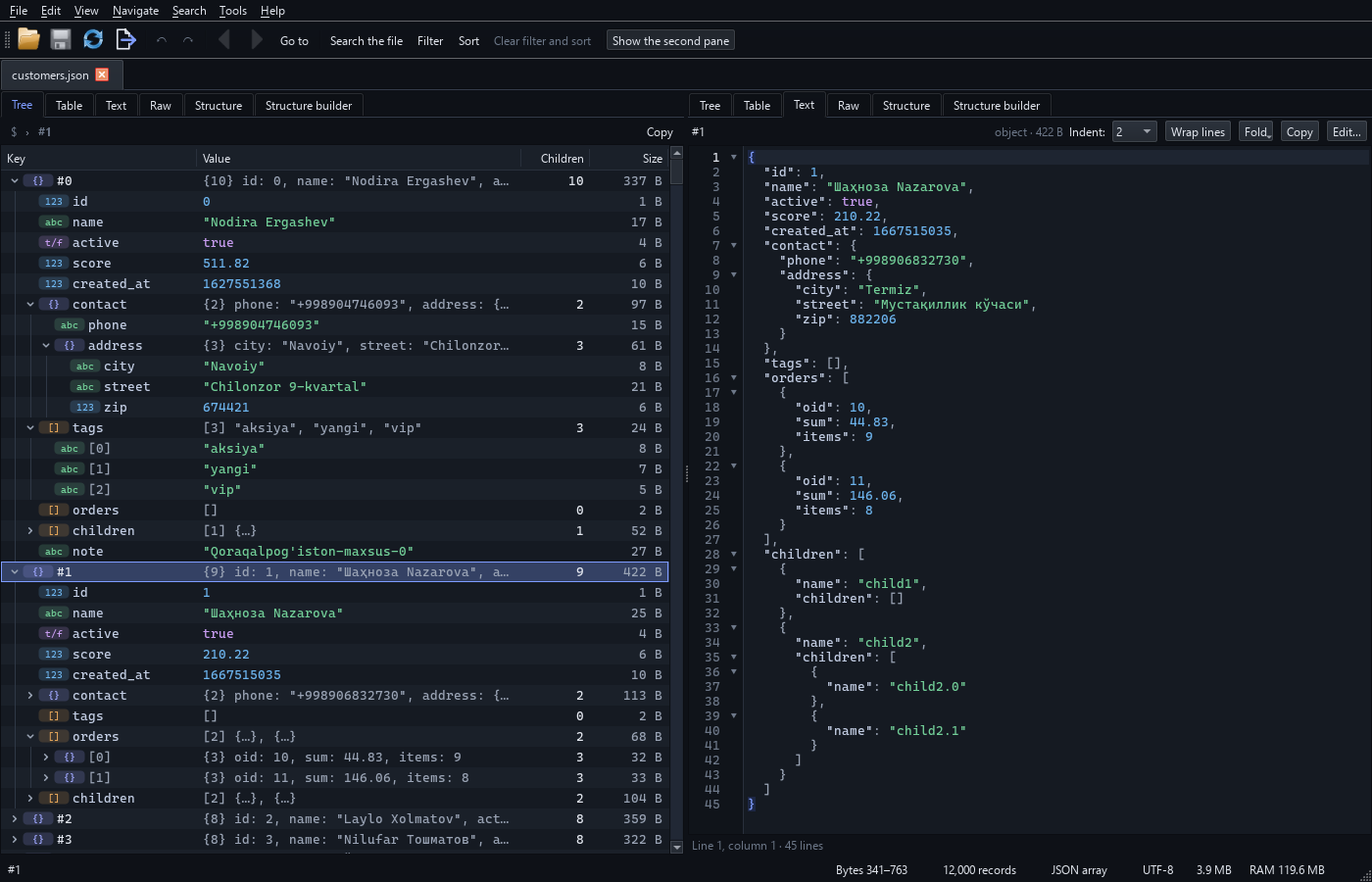Click the open file folder icon
The height and width of the screenshot is (882, 1372).
click(28, 39)
